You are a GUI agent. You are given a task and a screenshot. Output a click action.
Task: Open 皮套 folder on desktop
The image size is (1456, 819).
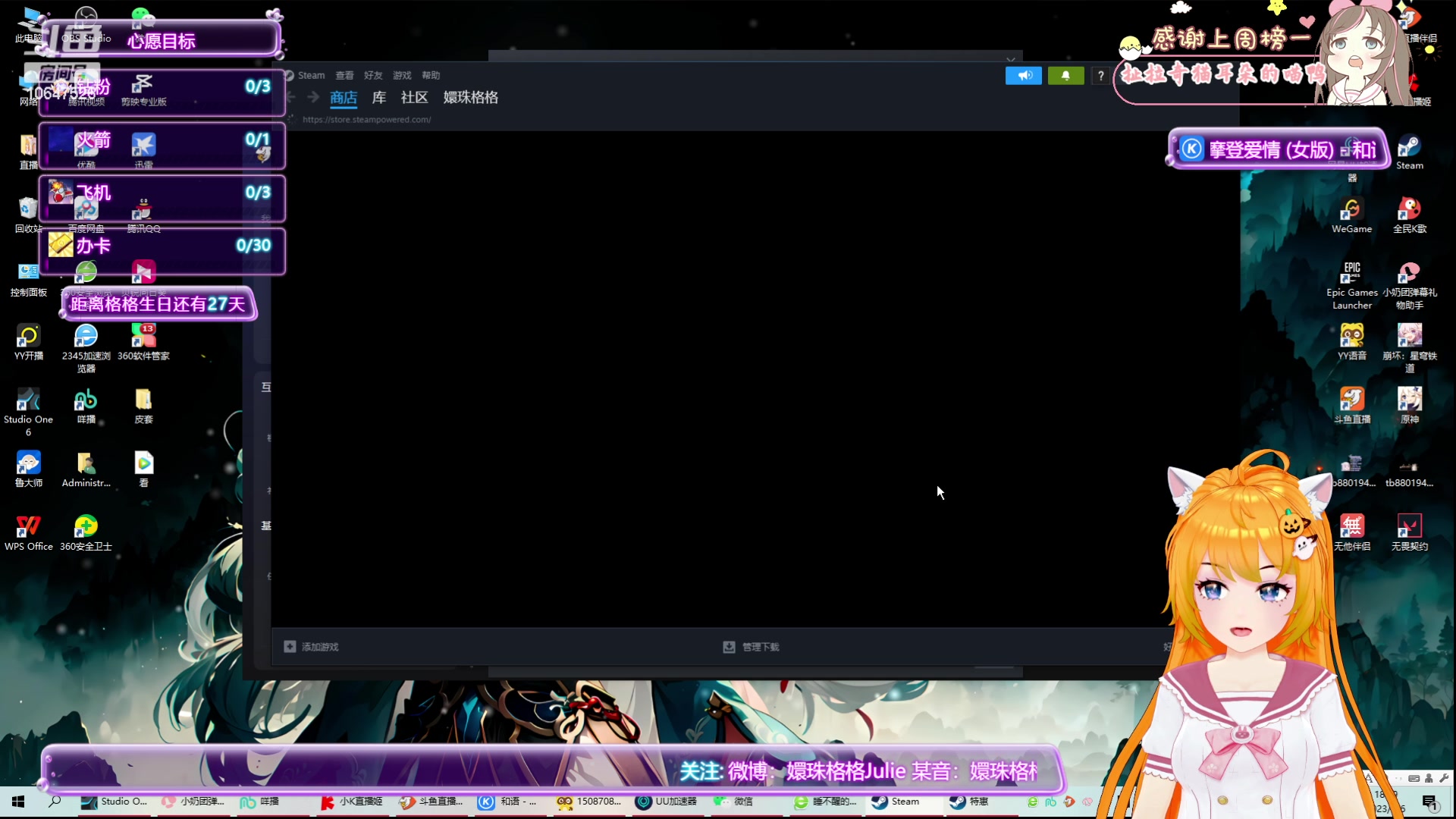tap(143, 406)
